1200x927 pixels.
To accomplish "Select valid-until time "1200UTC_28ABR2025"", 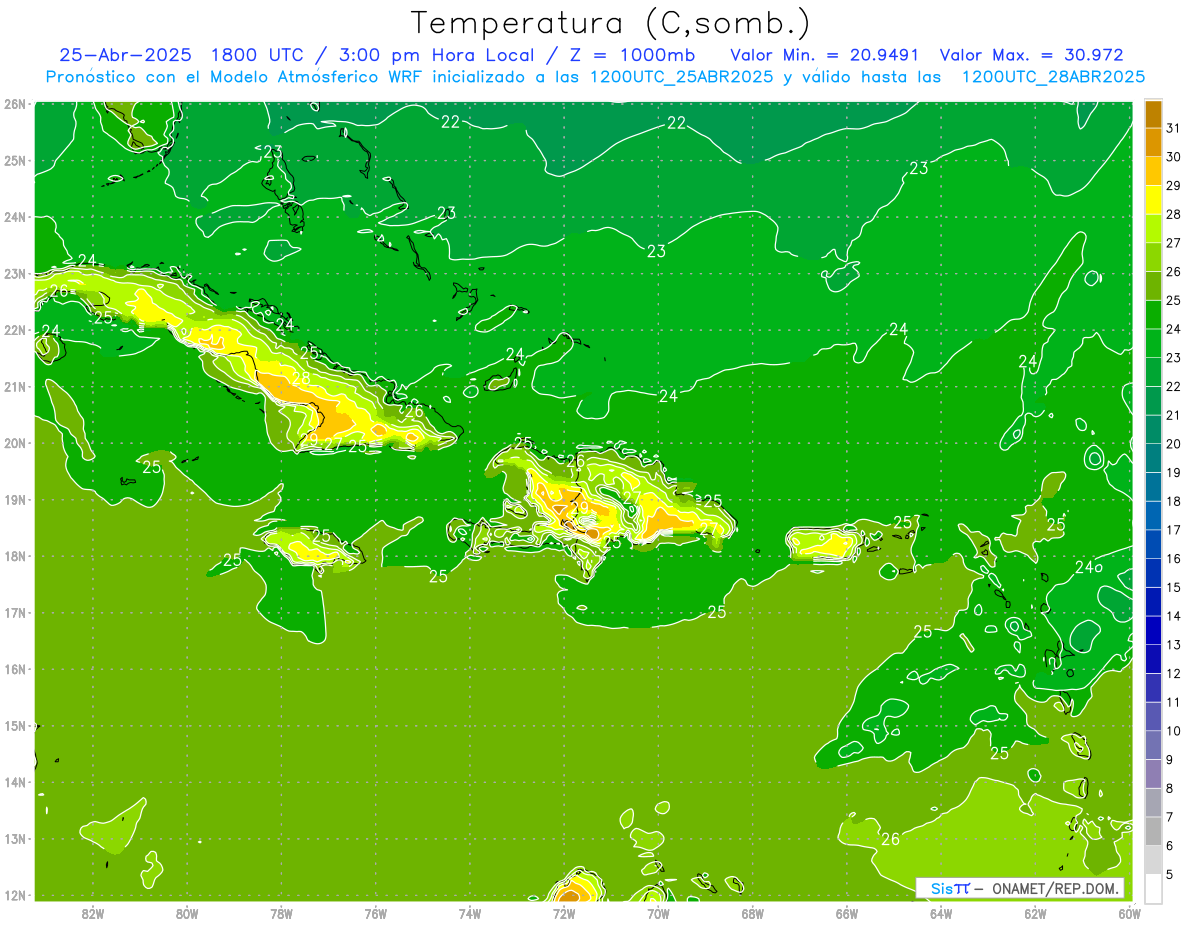I will click(x=1053, y=77).
